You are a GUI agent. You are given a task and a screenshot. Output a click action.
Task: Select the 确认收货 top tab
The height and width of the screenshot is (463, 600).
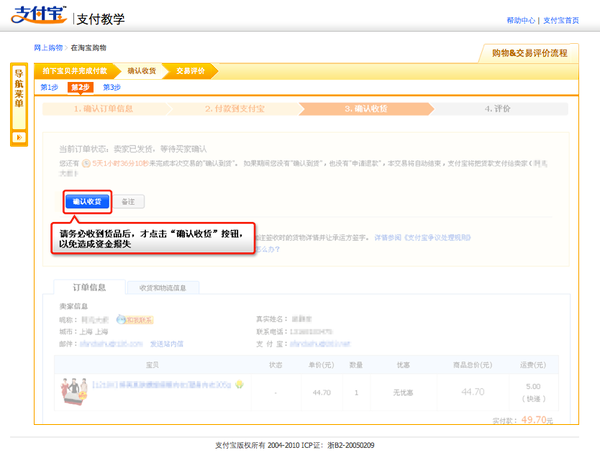pos(142,71)
